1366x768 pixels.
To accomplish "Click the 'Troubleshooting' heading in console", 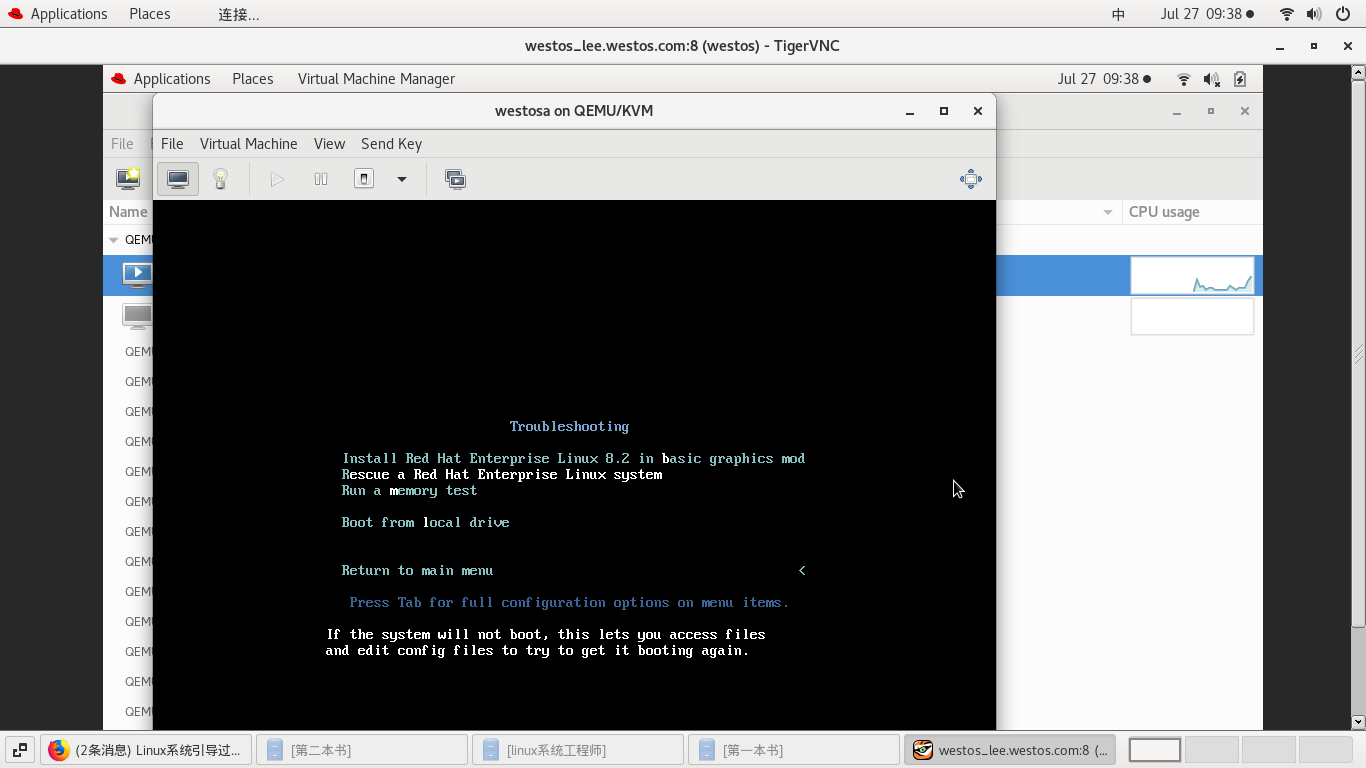I will (x=569, y=426).
